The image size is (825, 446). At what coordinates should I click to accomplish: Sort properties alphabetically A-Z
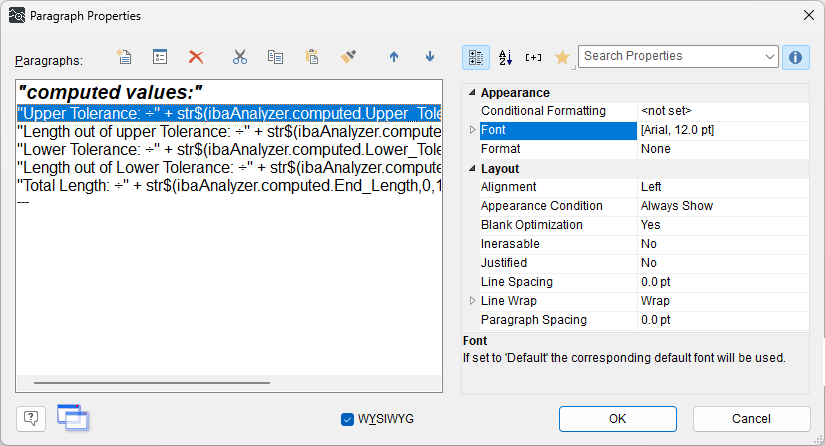click(x=505, y=57)
